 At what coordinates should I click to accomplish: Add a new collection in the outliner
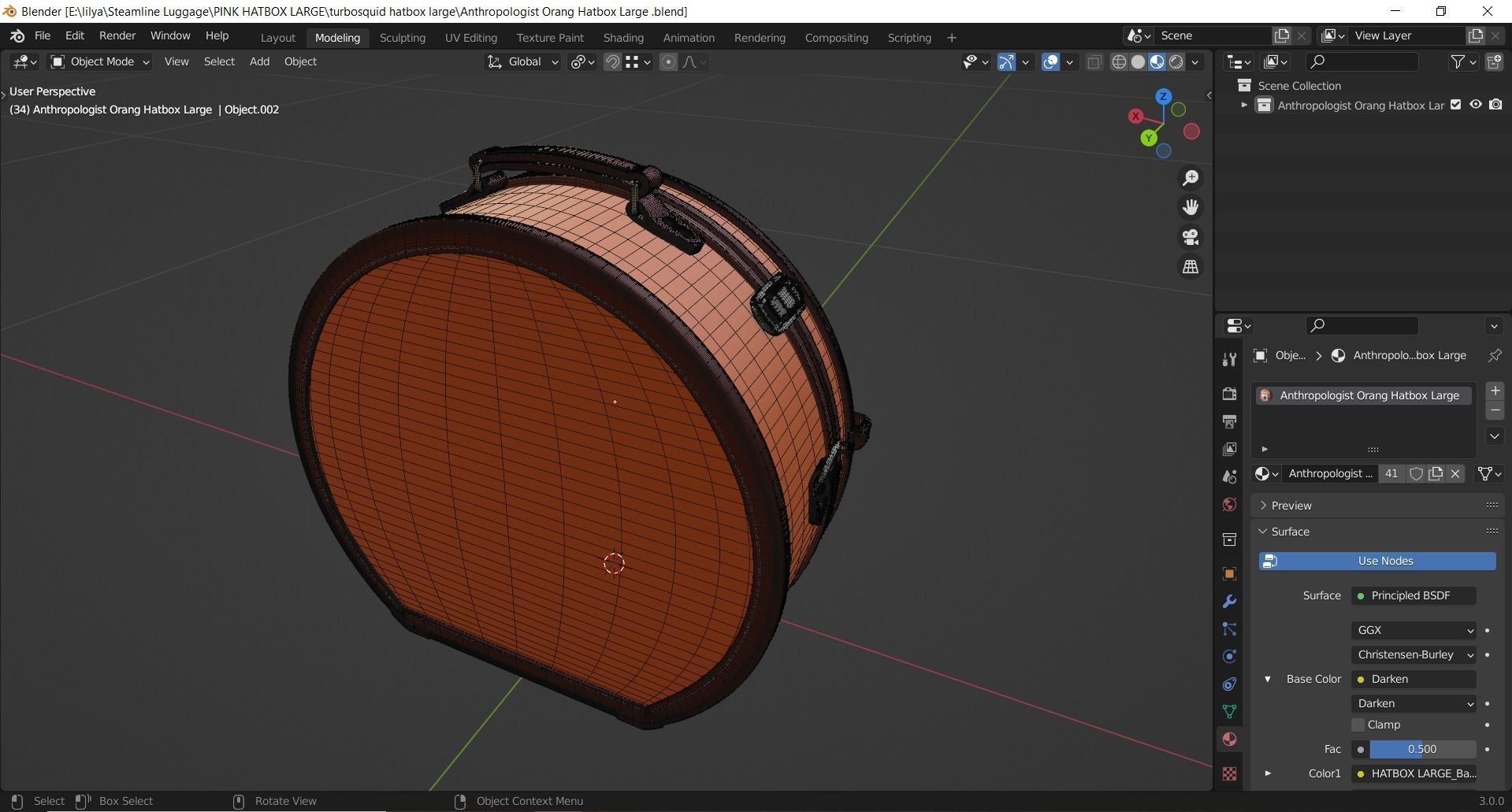1494,61
